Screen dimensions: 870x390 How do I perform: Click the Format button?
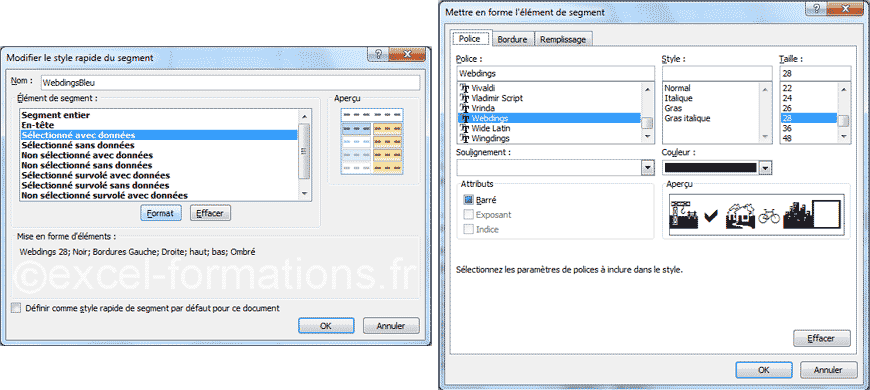coord(160,213)
